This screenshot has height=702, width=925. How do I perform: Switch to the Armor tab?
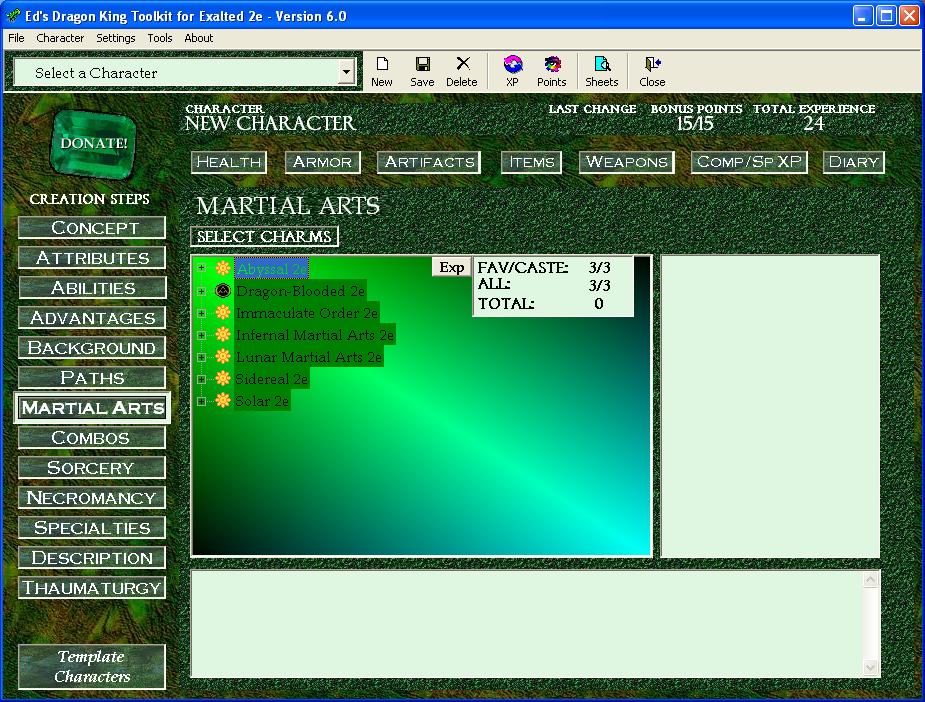coord(323,162)
